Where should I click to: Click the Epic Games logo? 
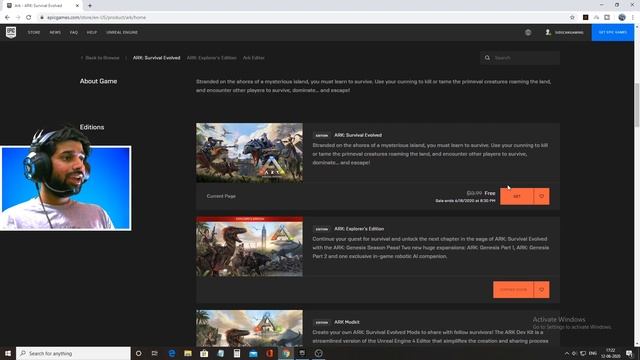[11, 32]
